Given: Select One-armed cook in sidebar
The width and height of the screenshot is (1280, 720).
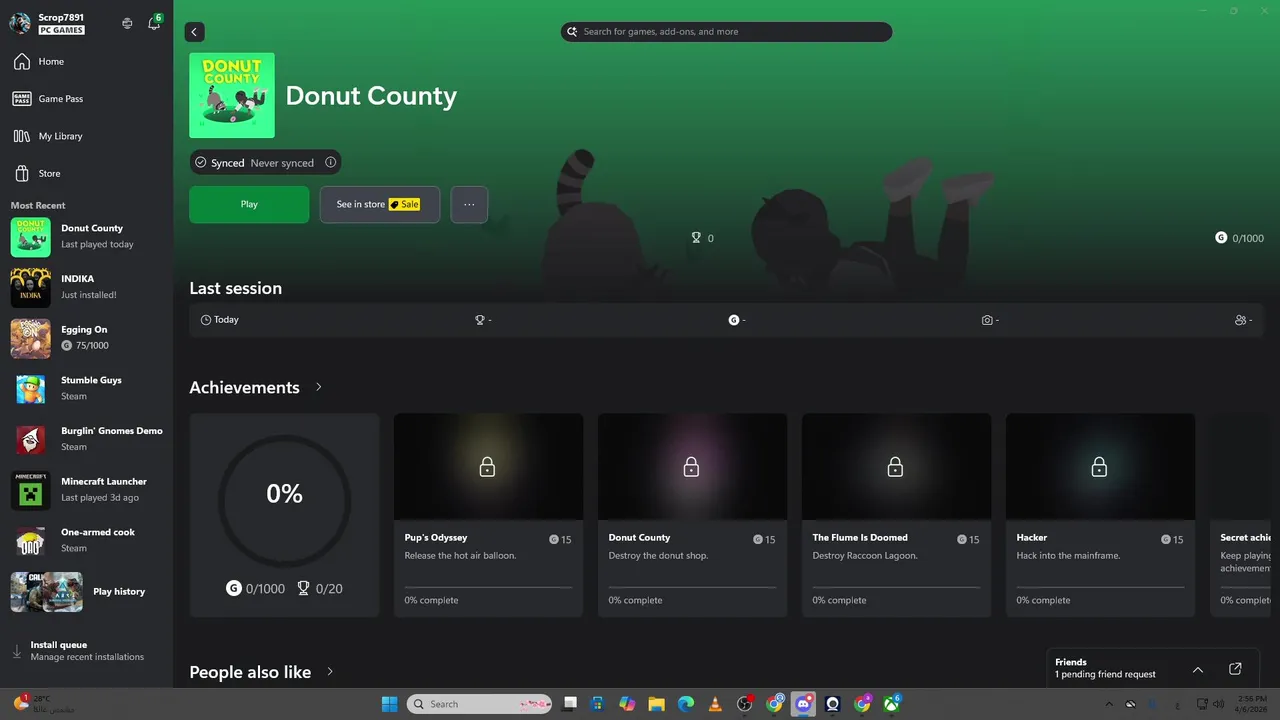Looking at the screenshot, I should click(86, 541).
